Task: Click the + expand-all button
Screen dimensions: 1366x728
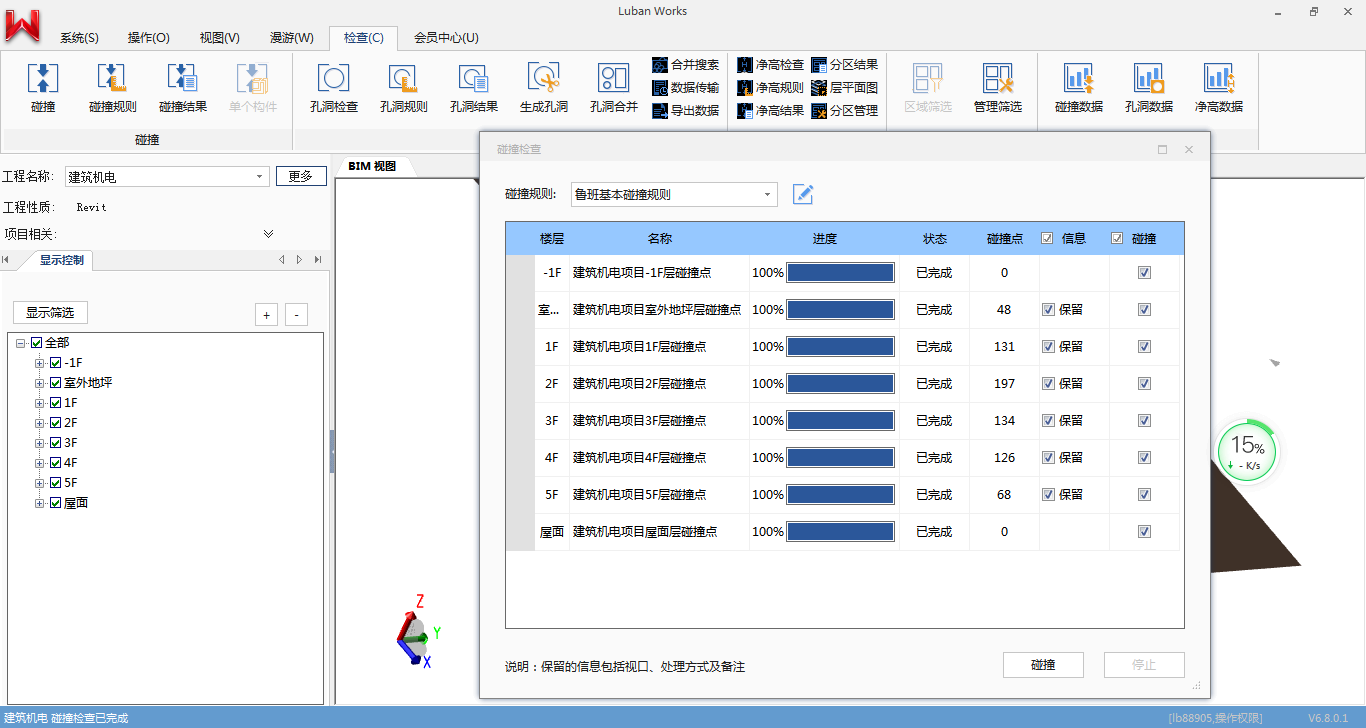Action: coord(267,314)
